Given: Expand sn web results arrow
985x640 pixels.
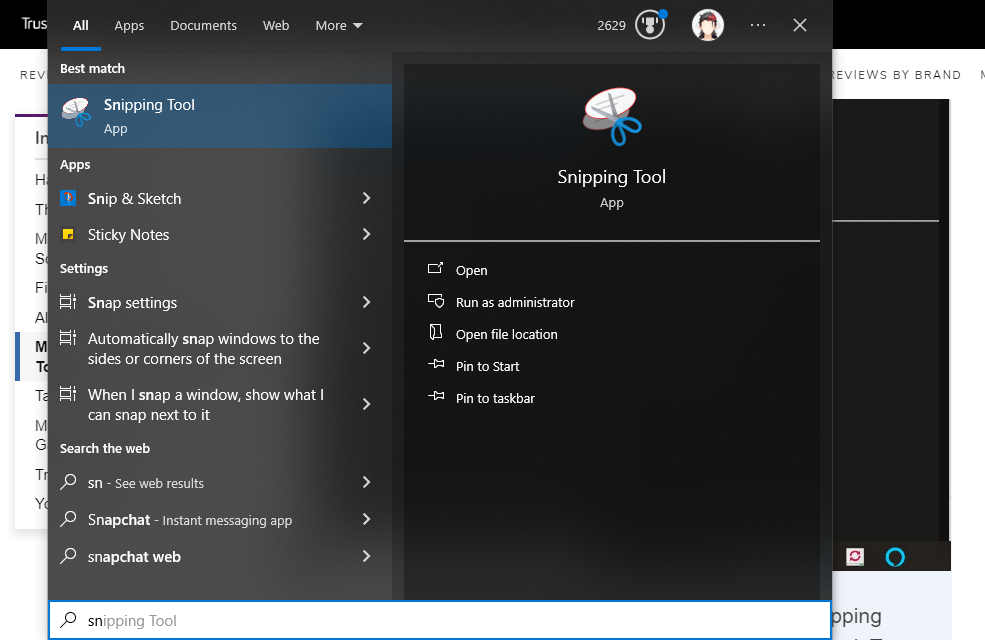Looking at the screenshot, I should [366, 482].
